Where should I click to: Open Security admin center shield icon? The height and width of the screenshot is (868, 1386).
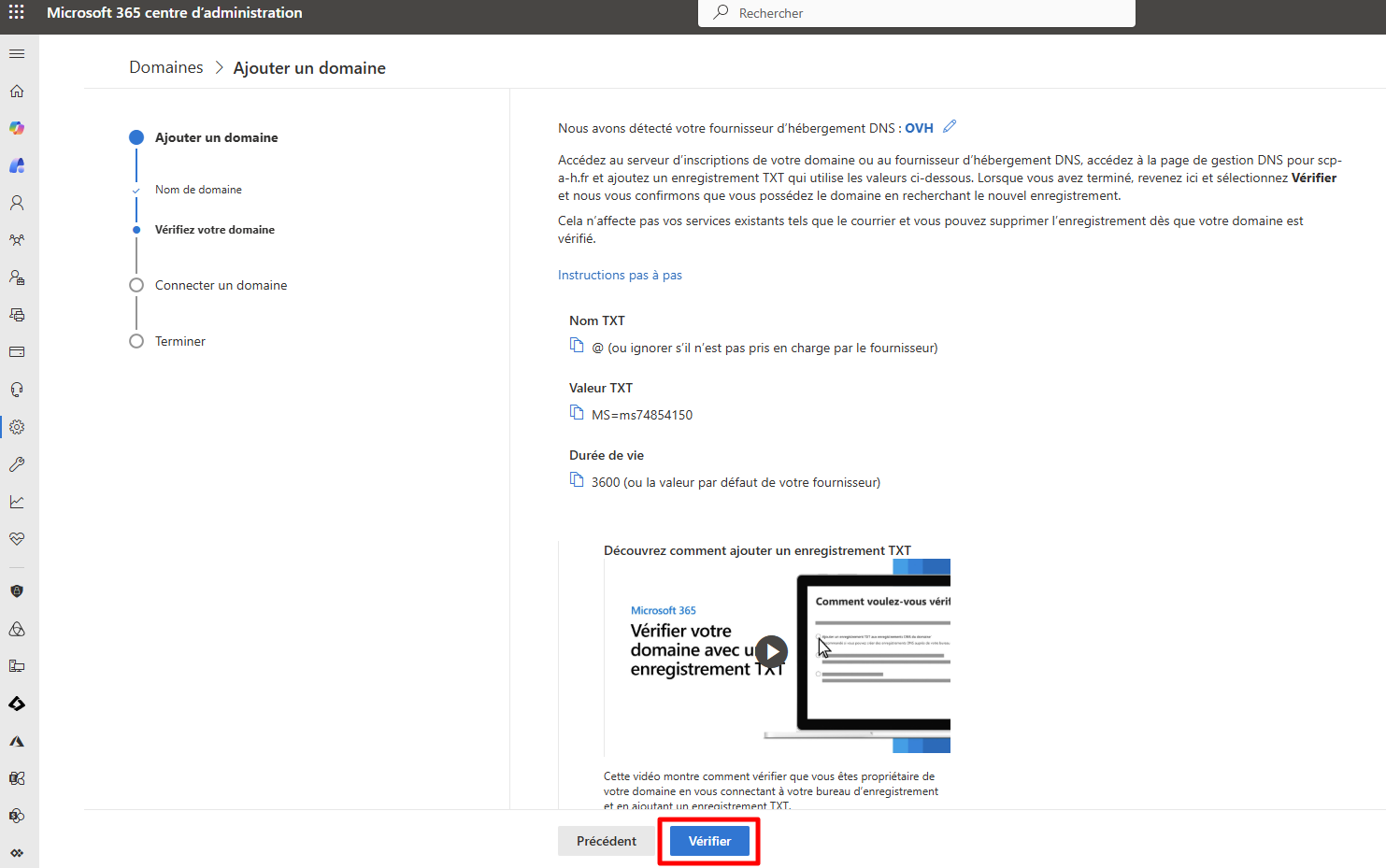[x=17, y=591]
